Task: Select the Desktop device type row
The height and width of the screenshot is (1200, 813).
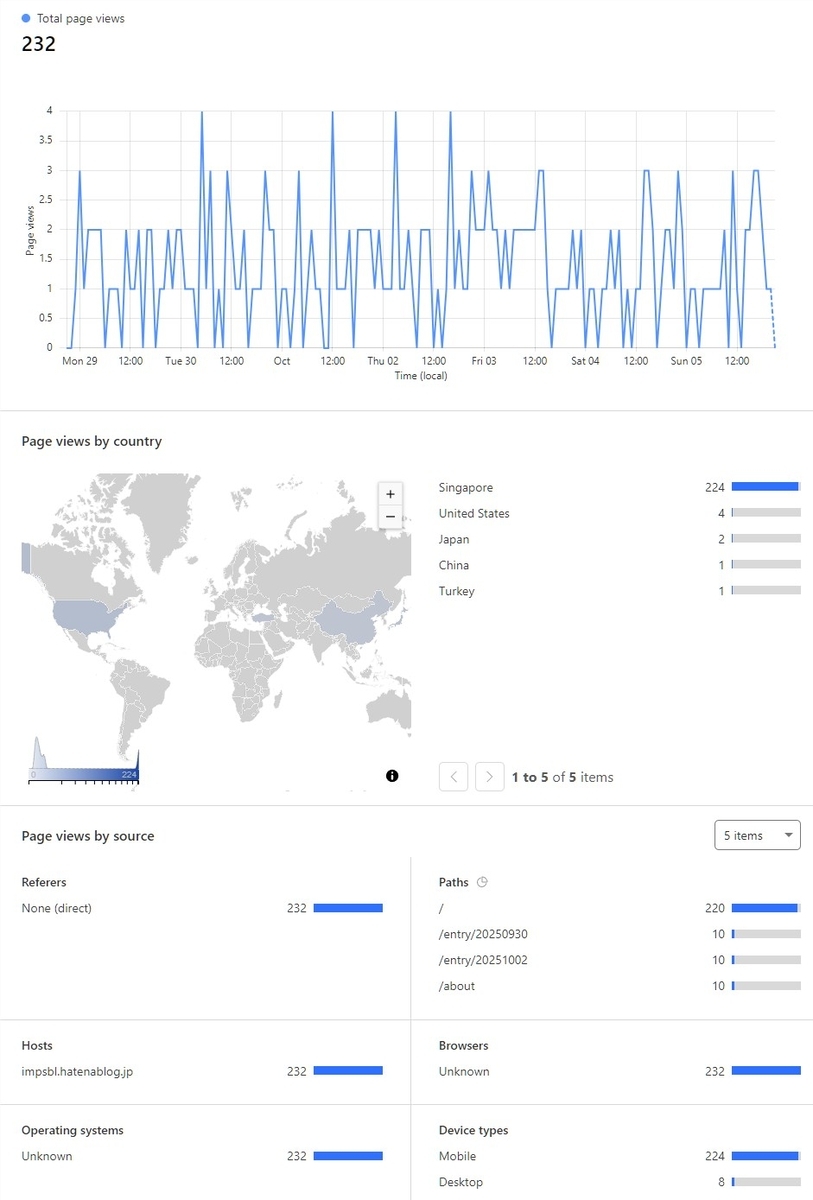Action: (619, 1182)
